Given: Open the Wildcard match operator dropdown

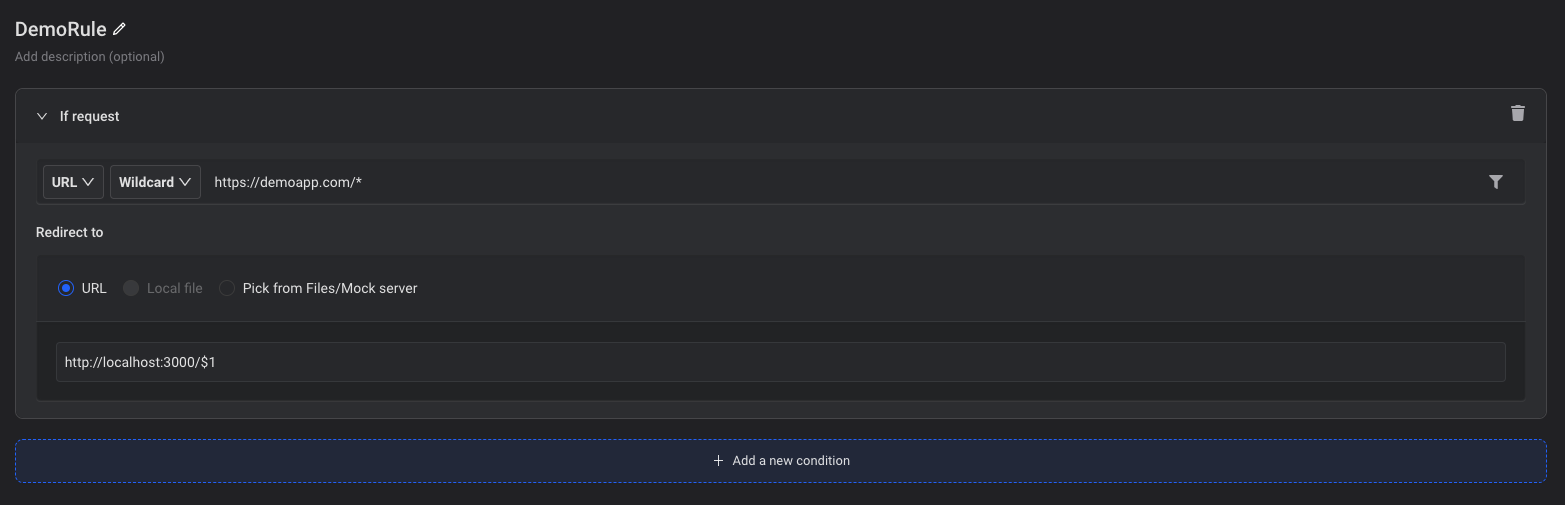Looking at the screenshot, I should tap(155, 182).
